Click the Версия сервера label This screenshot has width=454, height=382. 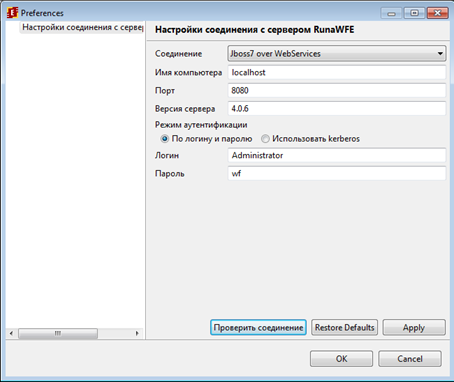185,109
